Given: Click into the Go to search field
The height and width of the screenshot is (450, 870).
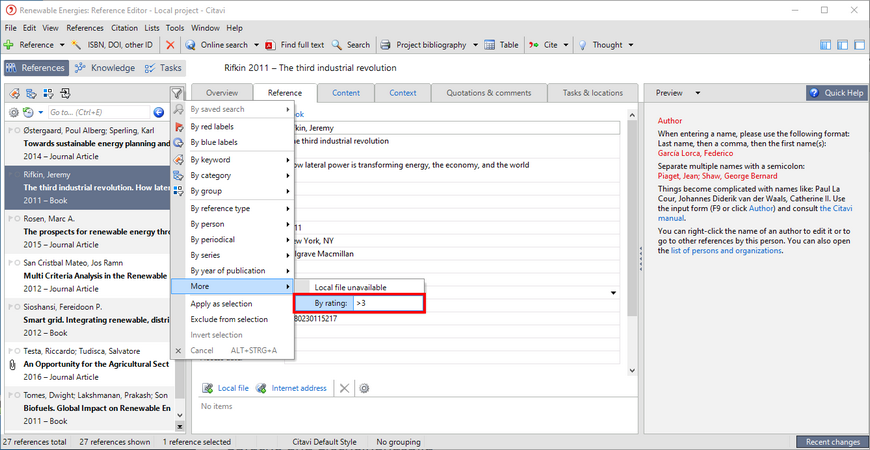Looking at the screenshot, I should pyautogui.click(x=99, y=113).
